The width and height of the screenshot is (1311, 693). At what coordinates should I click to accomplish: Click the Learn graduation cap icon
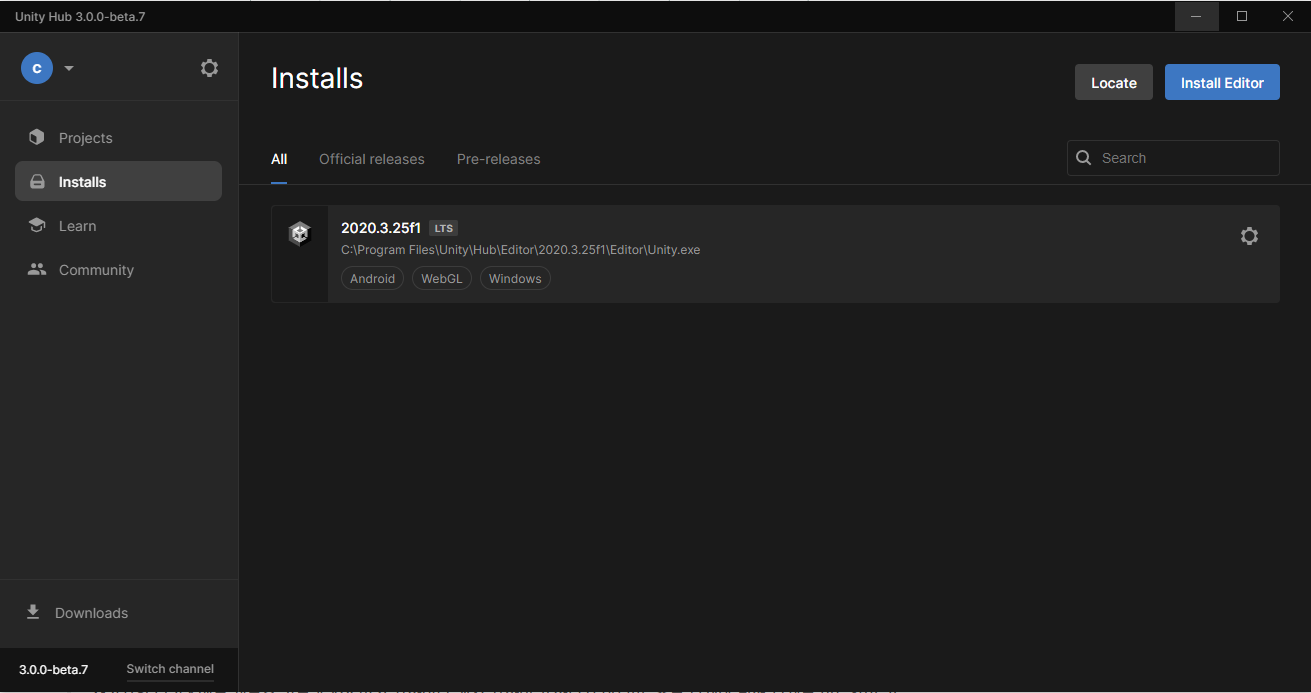coord(37,225)
